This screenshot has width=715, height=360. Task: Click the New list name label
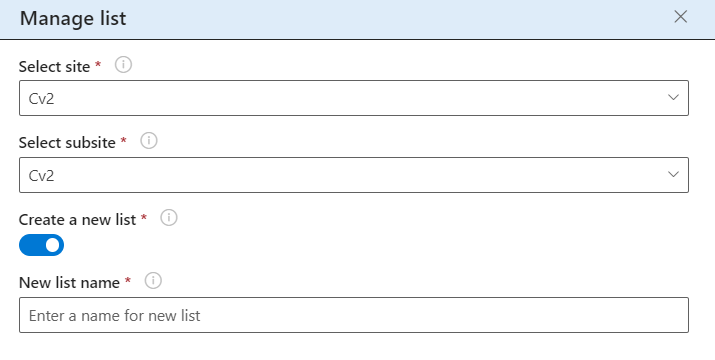click(x=69, y=282)
